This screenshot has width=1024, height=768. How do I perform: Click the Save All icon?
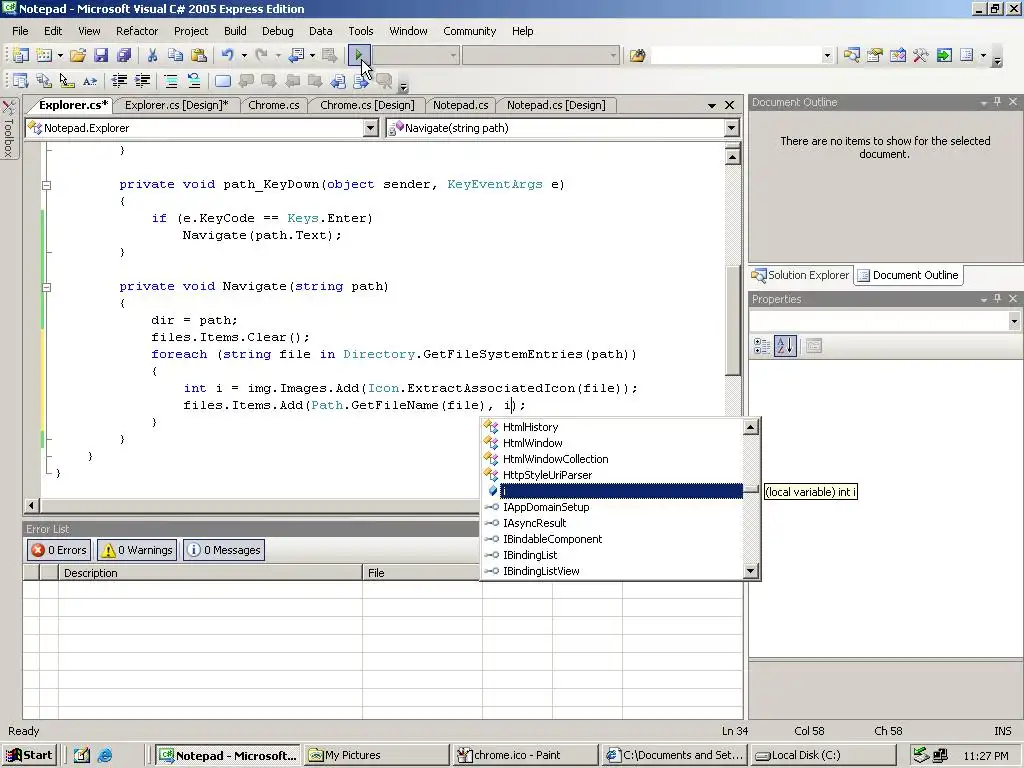[x=123, y=56]
